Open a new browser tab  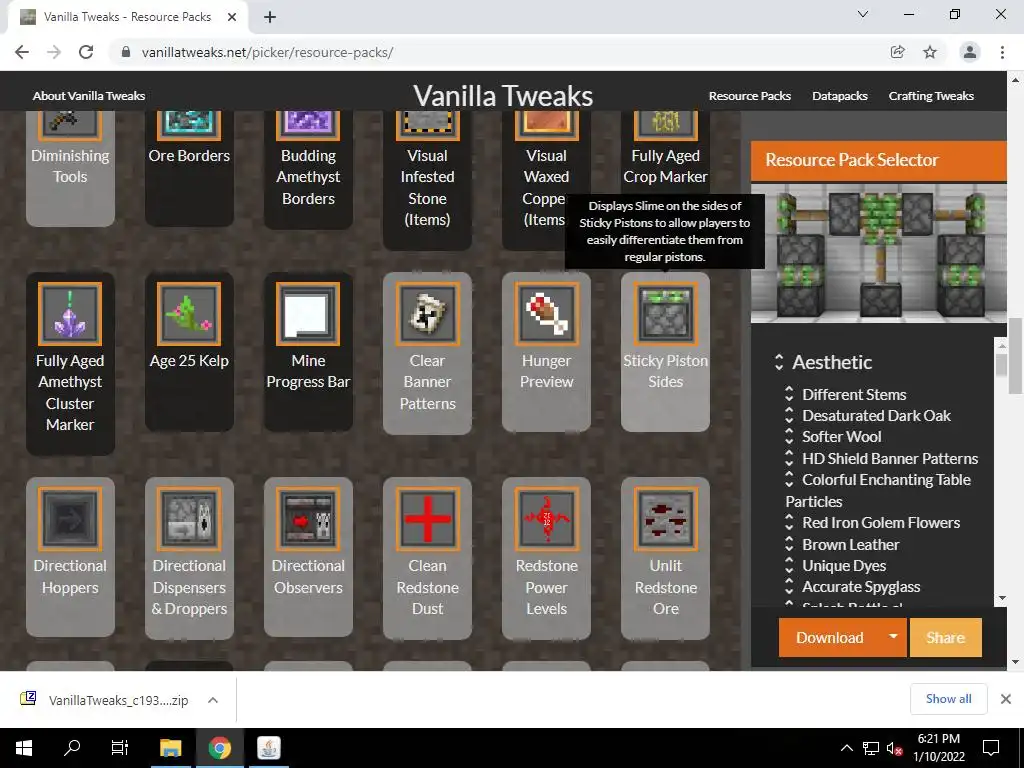pos(270,17)
